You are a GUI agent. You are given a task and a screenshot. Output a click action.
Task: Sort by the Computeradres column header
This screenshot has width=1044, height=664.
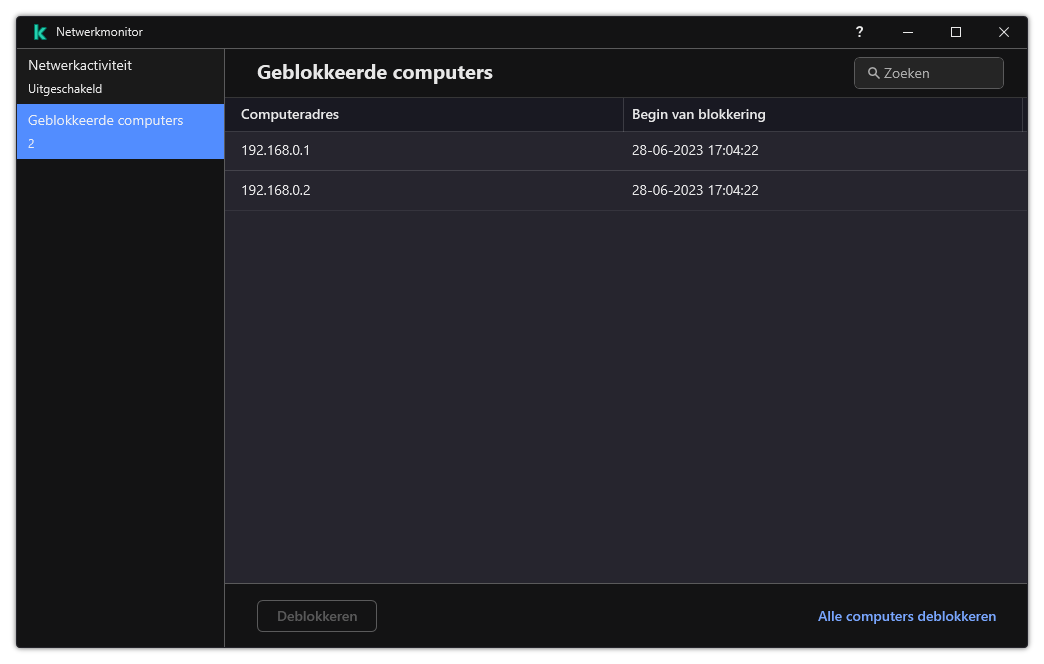tap(290, 114)
